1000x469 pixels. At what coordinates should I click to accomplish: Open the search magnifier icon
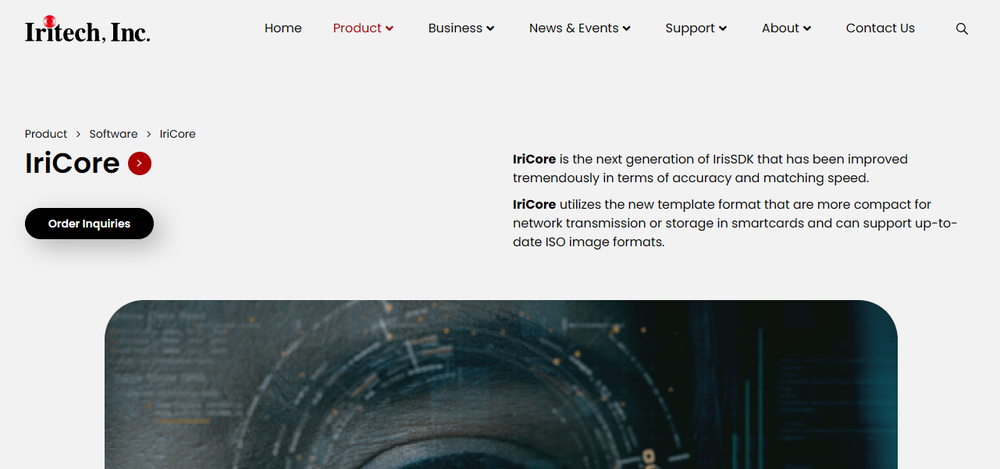[x=962, y=29]
